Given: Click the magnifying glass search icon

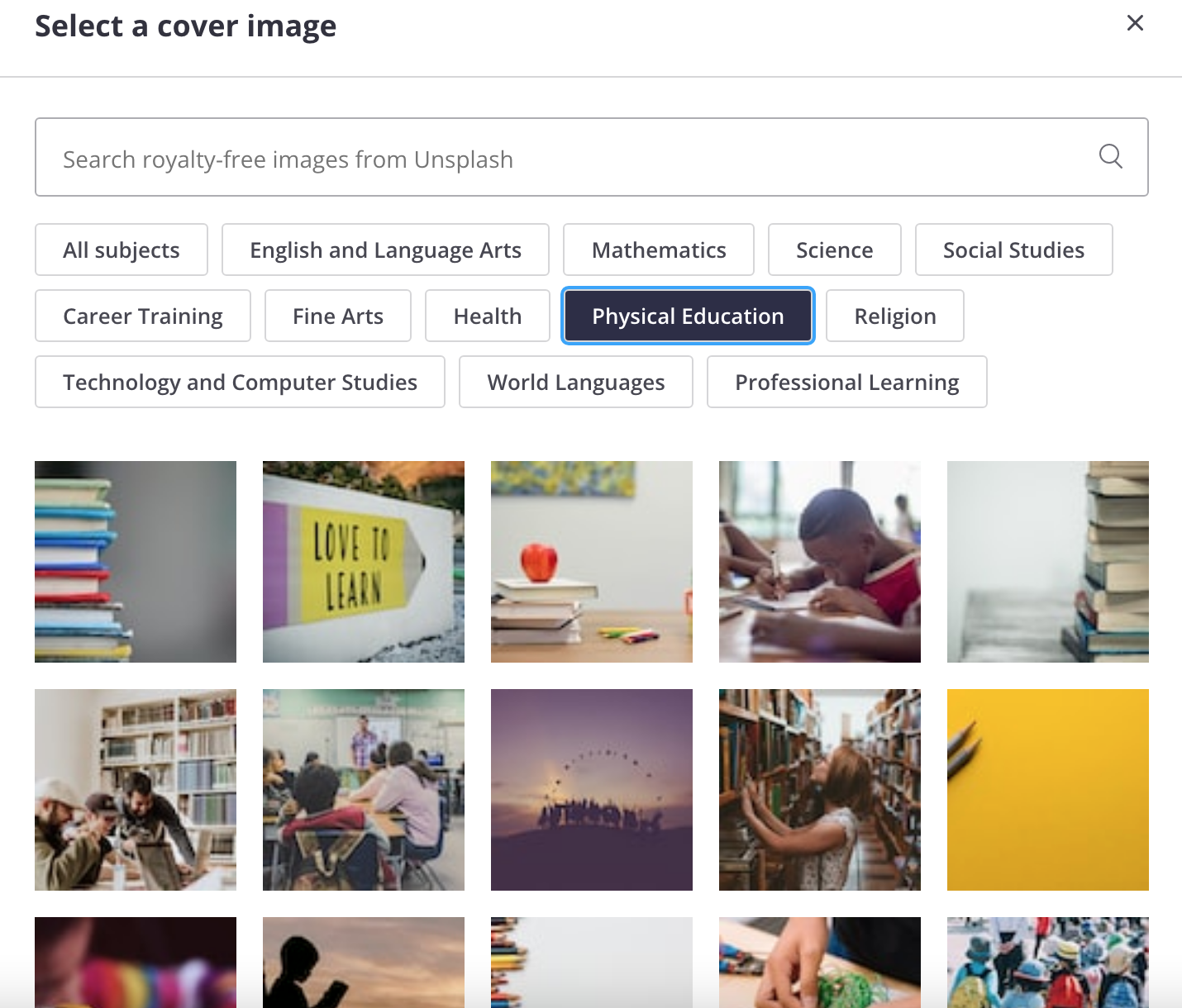Looking at the screenshot, I should [x=1110, y=156].
